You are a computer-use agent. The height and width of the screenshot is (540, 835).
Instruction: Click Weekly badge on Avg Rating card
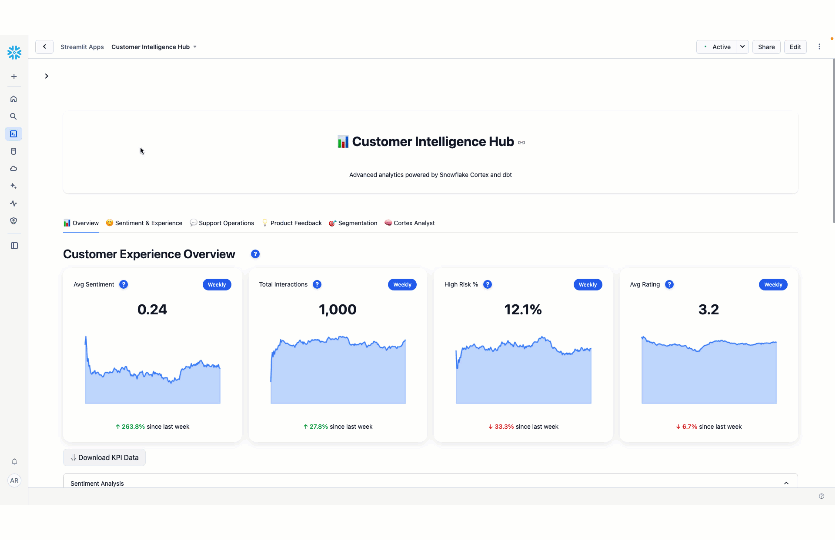[x=773, y=284]
